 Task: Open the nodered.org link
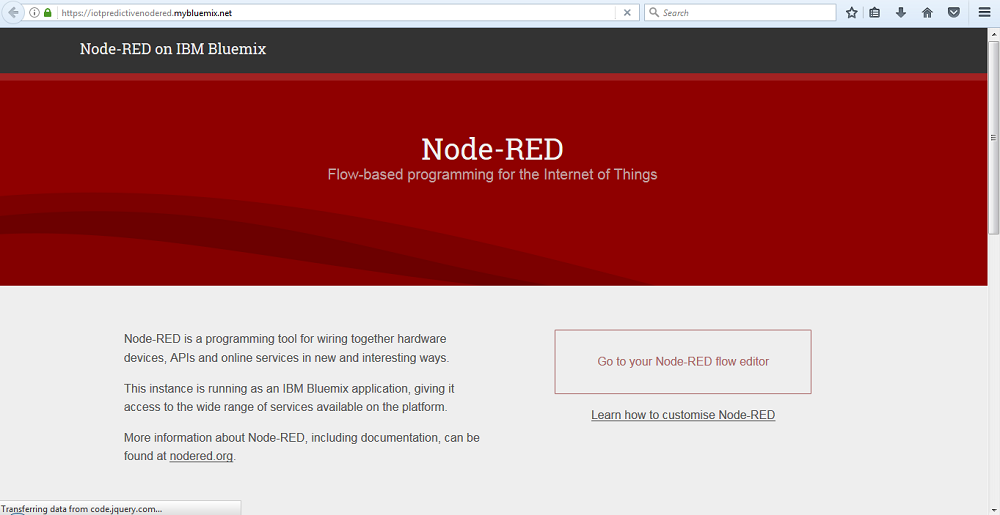[201, 456]
